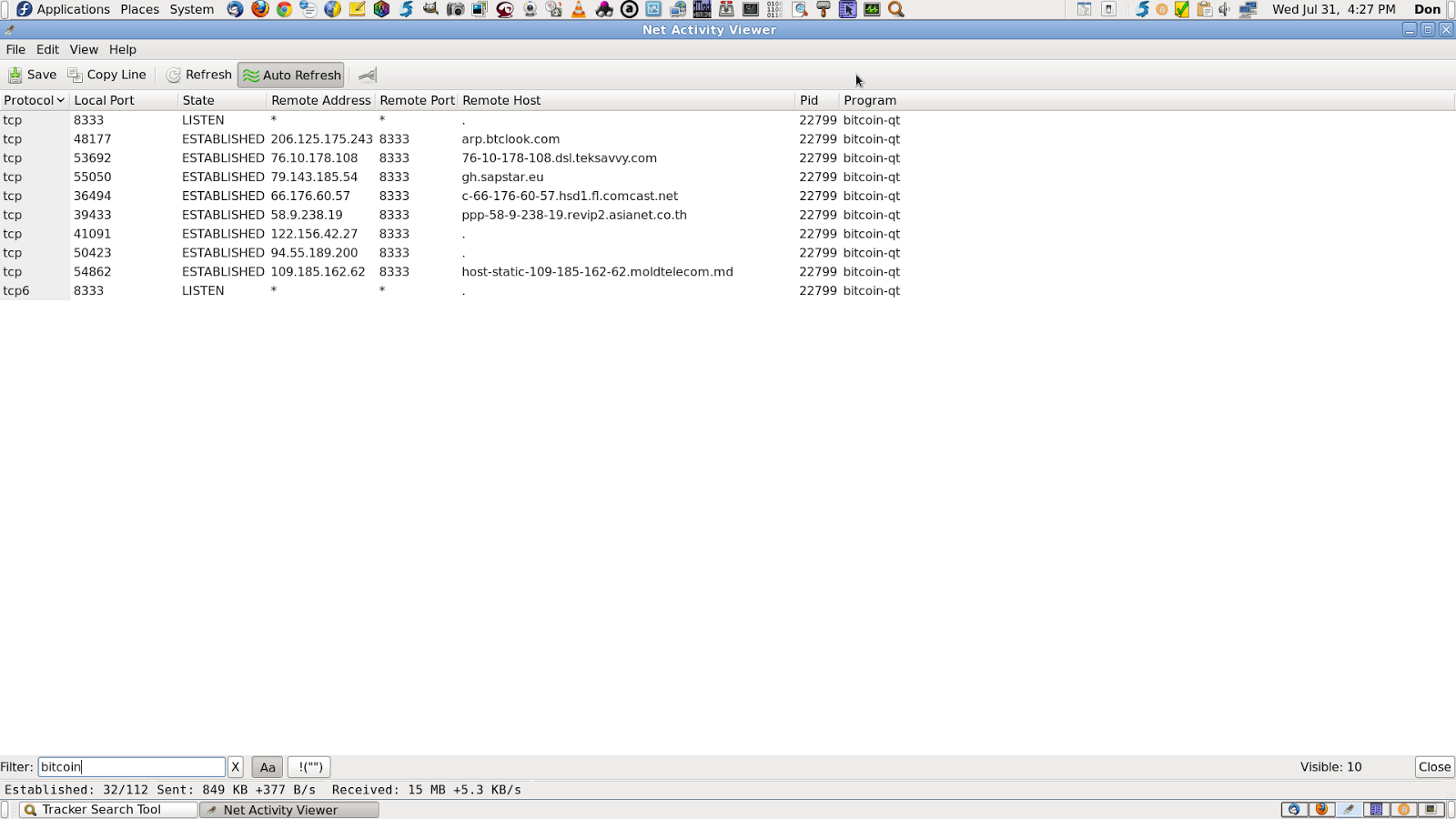
Task: Click the c-66-176-60-57.hsd1.fl.comcast.net host
Action: (x=570, y=197)
